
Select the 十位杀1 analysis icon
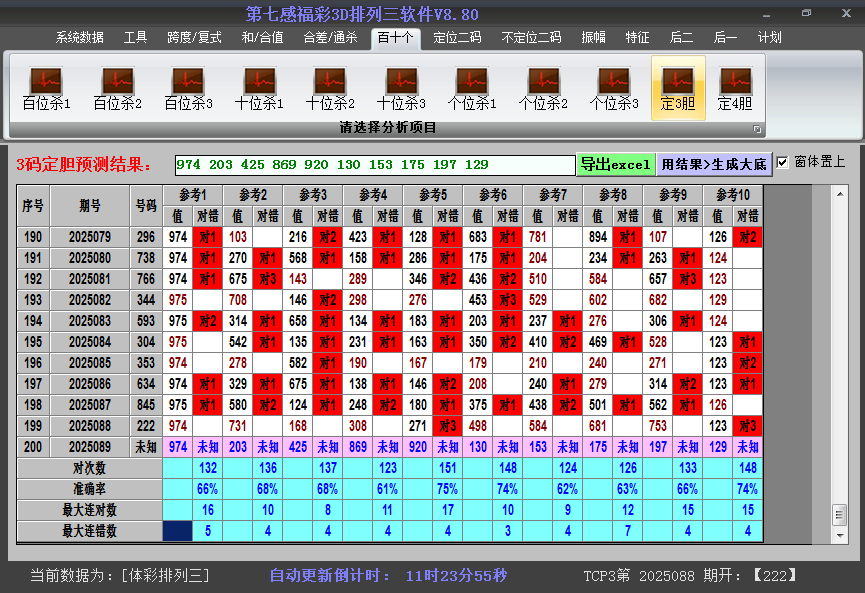coord(259,88)
